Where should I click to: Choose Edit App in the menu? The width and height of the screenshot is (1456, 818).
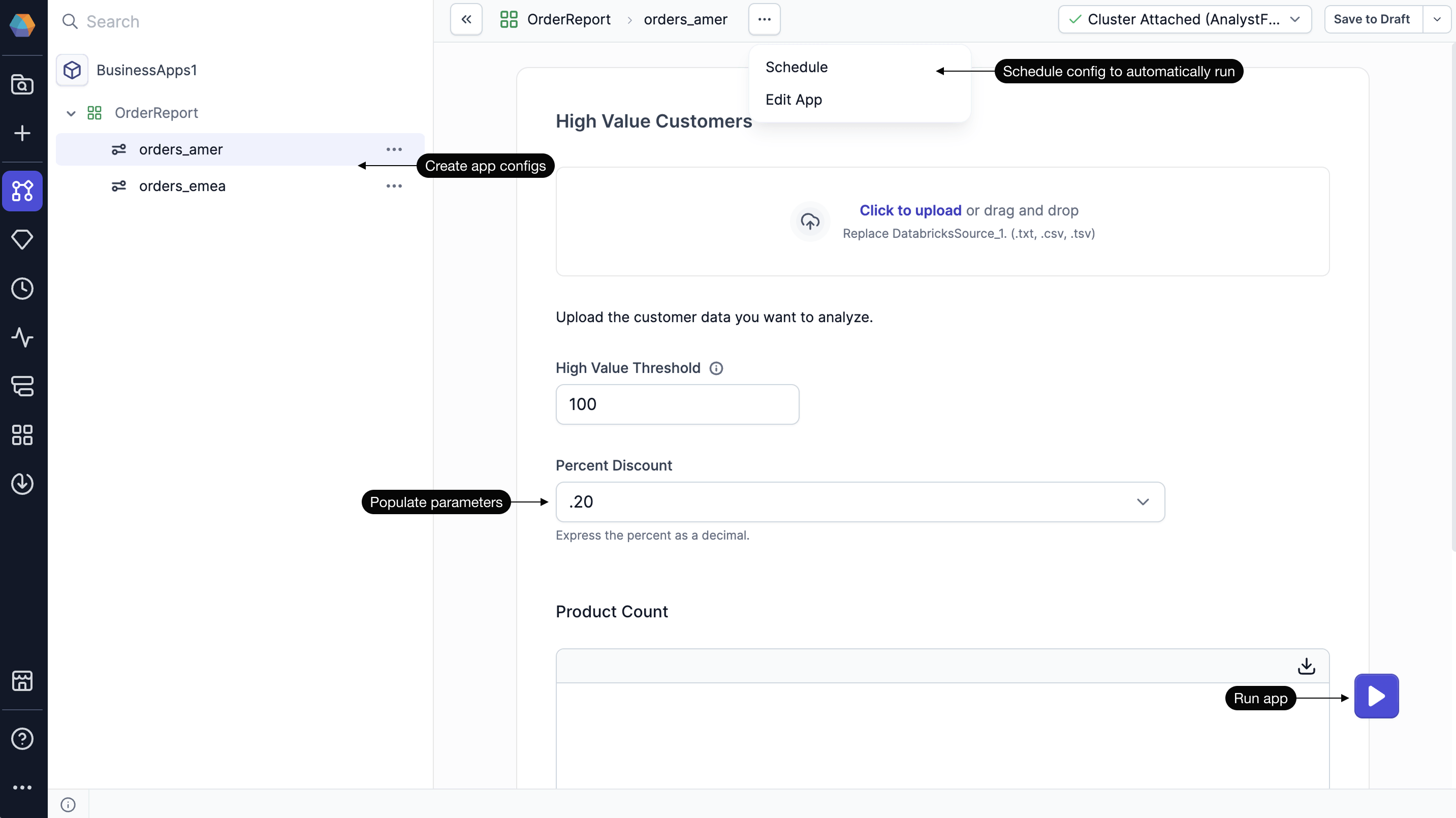point(793,100)
